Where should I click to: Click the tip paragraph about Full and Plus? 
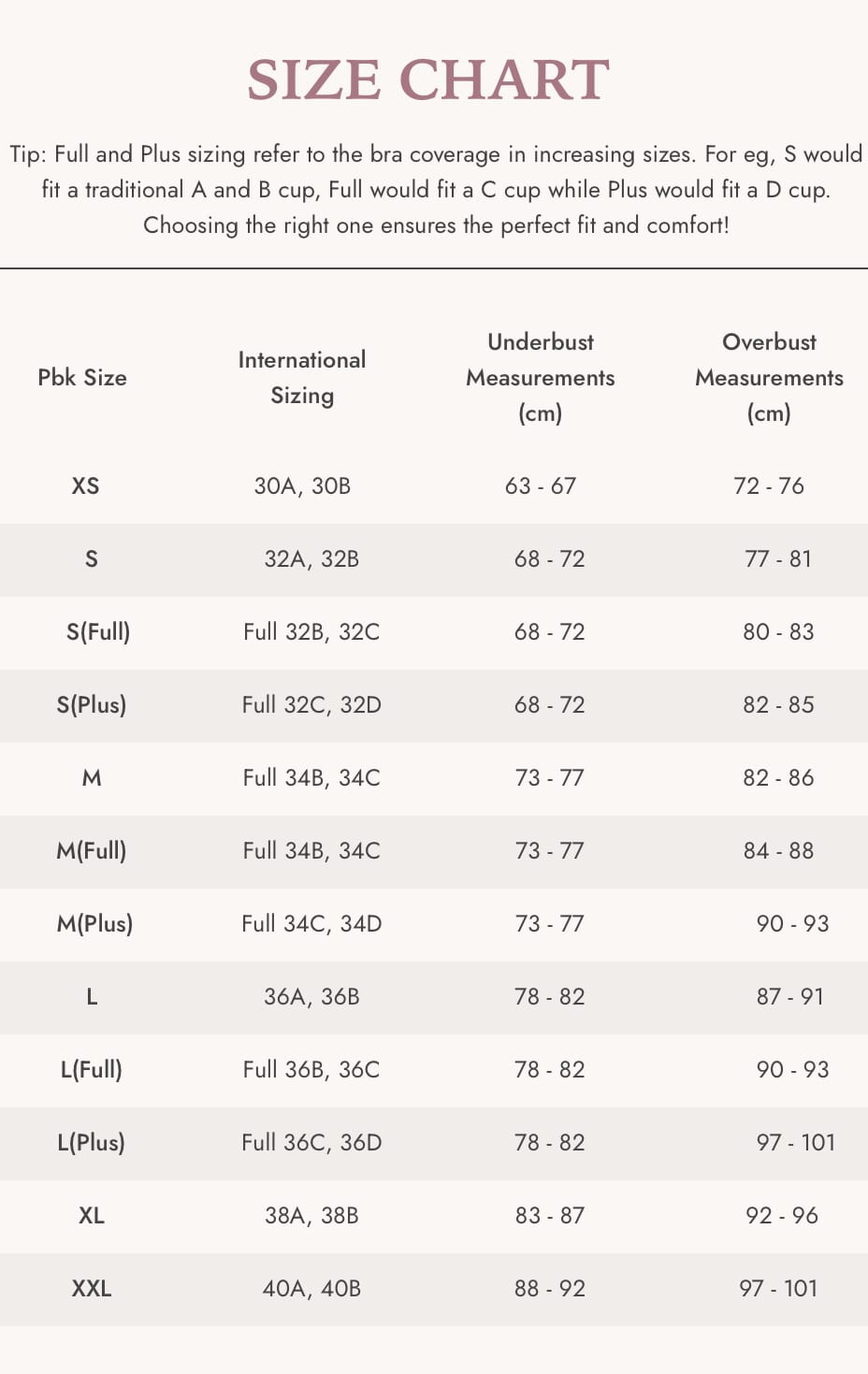coord(436,190)
